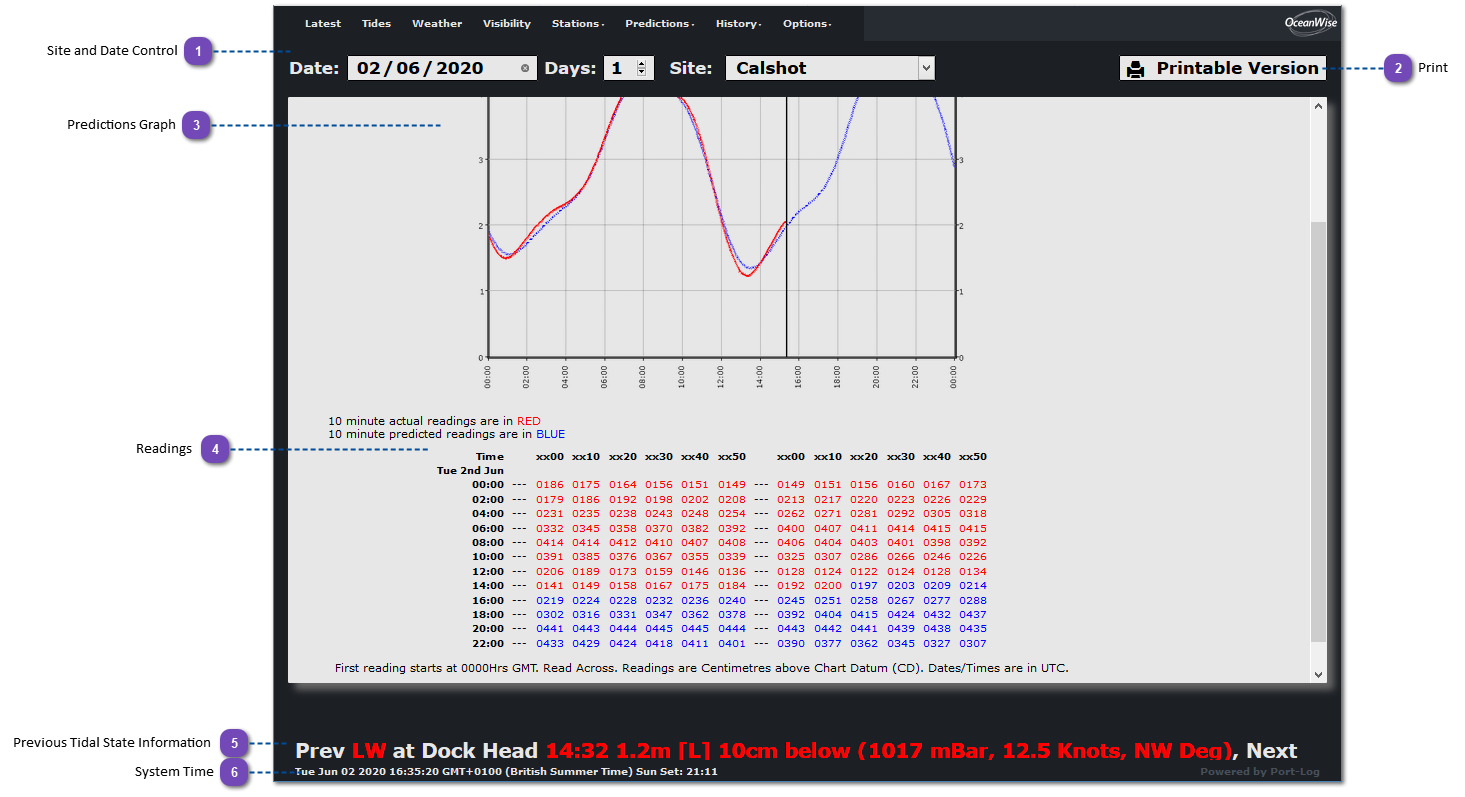Open the Tides menu item

[x=376, y=24]
